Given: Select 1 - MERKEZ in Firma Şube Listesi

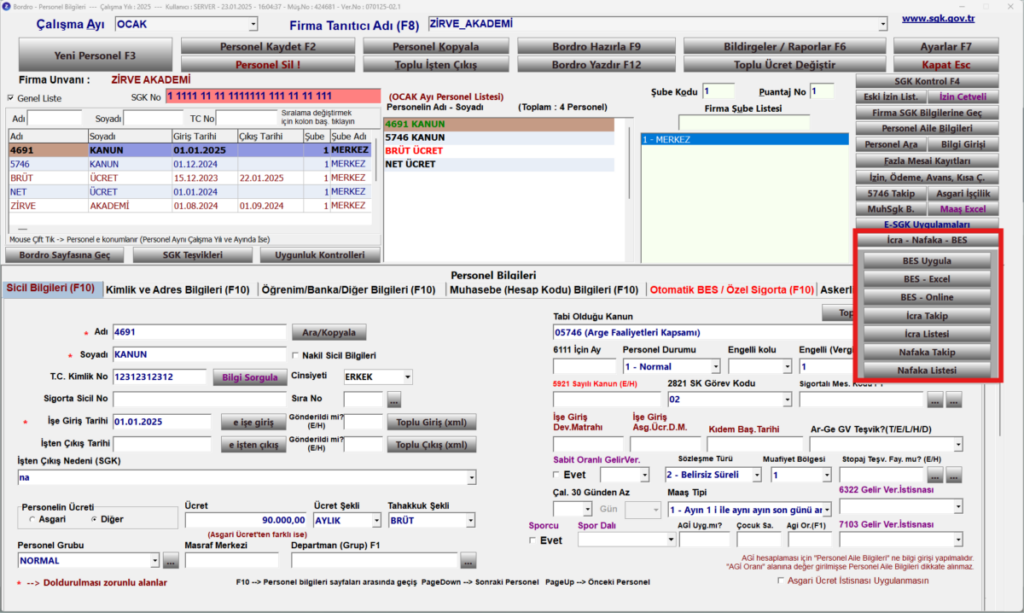Looking at the screenshot, I should [x=744, y=140].
